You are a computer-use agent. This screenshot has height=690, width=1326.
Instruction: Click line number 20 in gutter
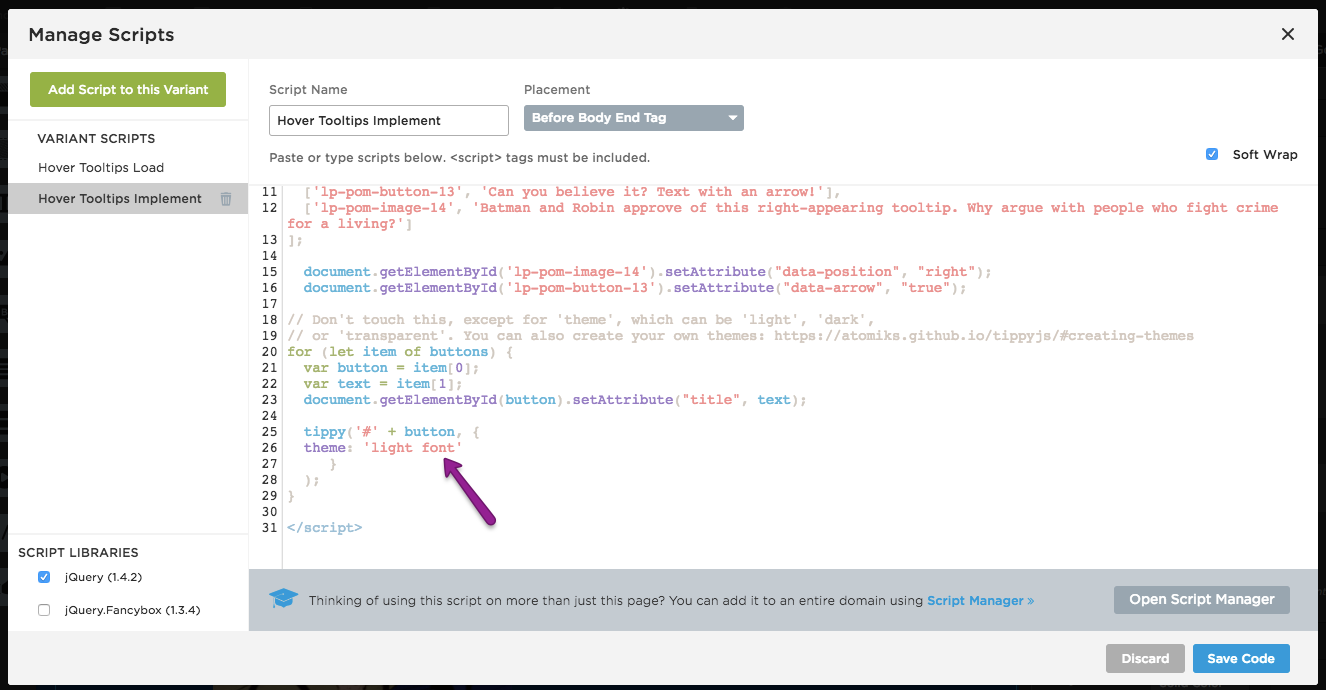click(x=268, y=352)
